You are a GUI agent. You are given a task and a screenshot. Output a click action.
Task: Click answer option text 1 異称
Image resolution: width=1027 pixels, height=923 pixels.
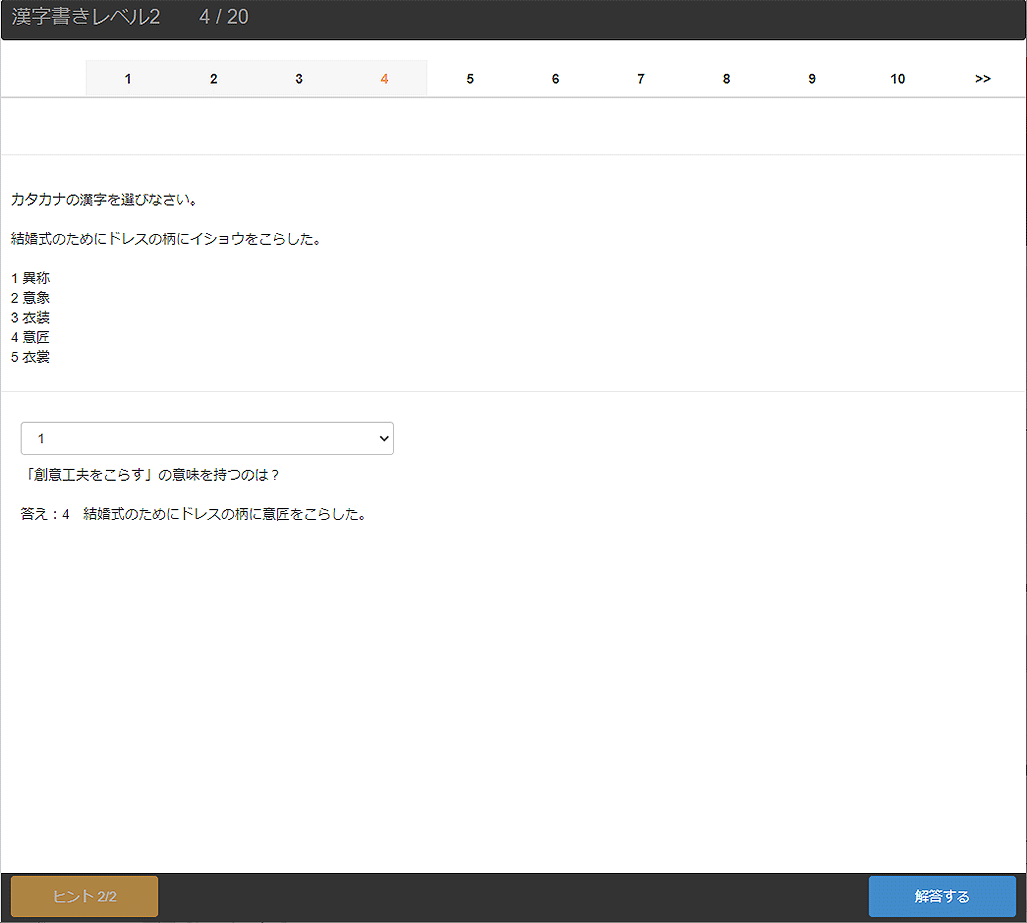click(31, 278)
